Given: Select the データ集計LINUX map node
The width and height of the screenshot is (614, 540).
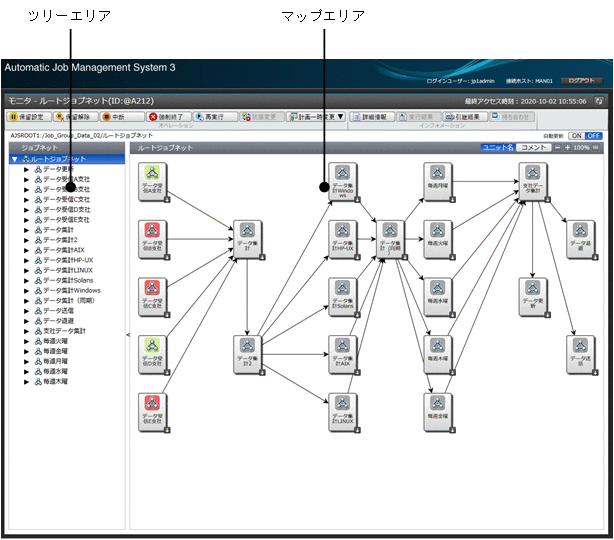Looking at the screenshot, I should click(x=342, y=403).
